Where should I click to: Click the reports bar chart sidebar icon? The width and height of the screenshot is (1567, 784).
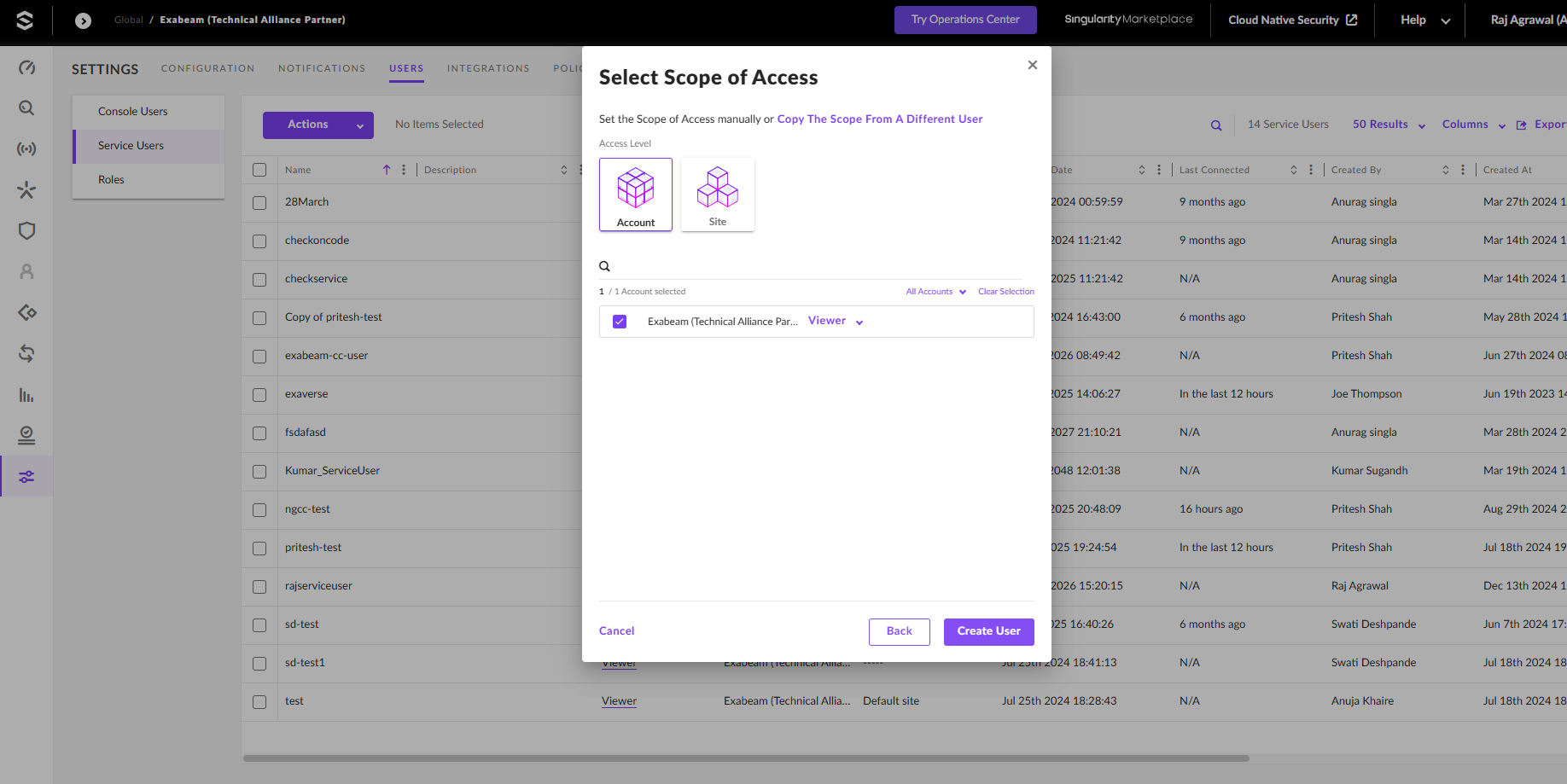(26, 395)
